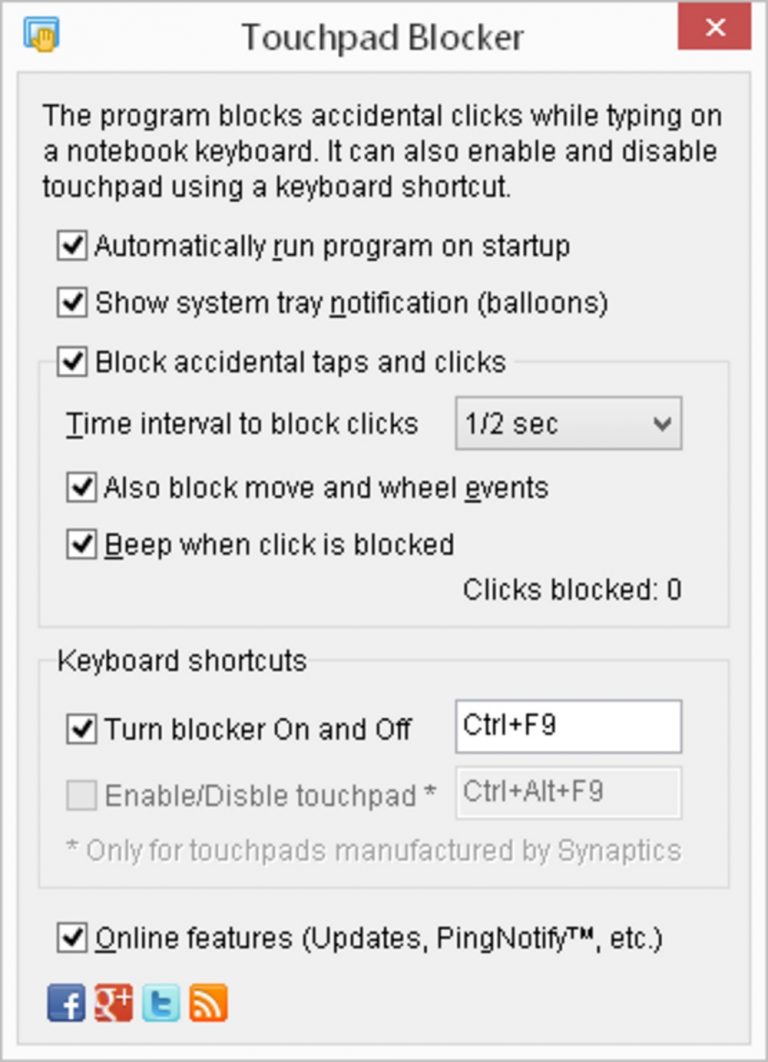Click the Ctrl+Alt+F9 shortcut field
Viewport: 768px width, 1062px height.
[x=568, y=792]
